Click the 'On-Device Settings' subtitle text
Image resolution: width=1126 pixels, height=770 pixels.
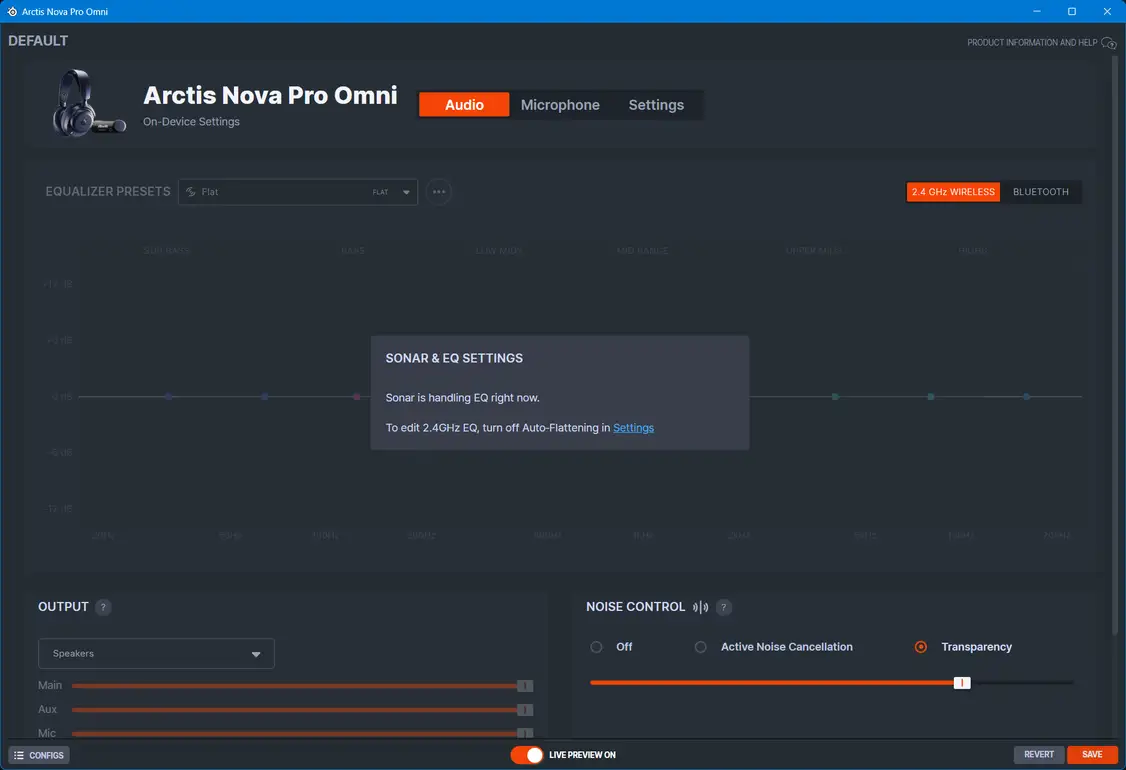191,121
